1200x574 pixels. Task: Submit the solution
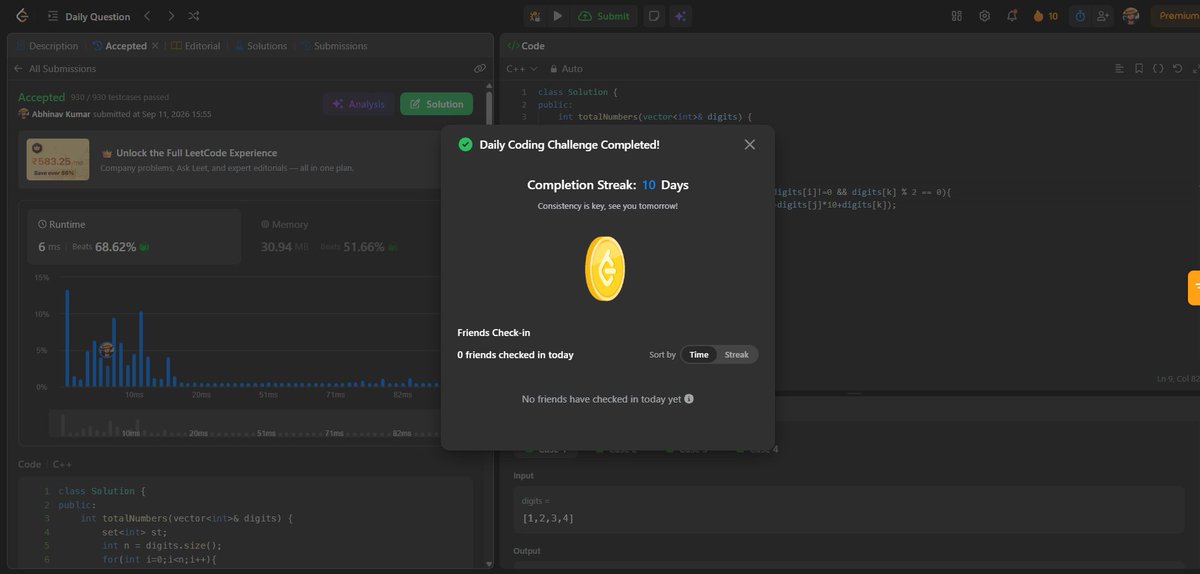[606, 16]
